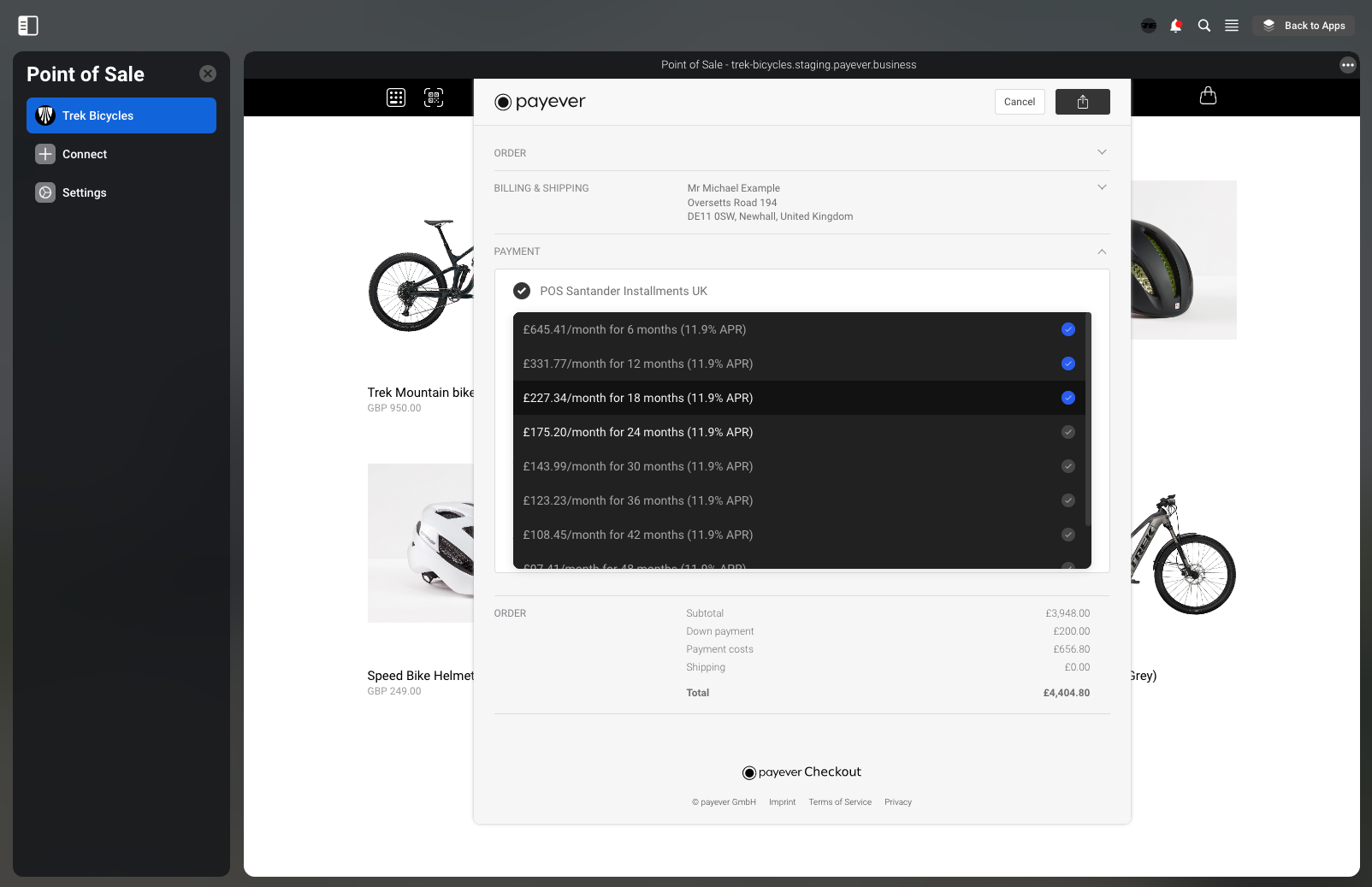Choose £331.77/month for 12 months option
This screenshot has width=1372, height=887.
tap(799, 364)
